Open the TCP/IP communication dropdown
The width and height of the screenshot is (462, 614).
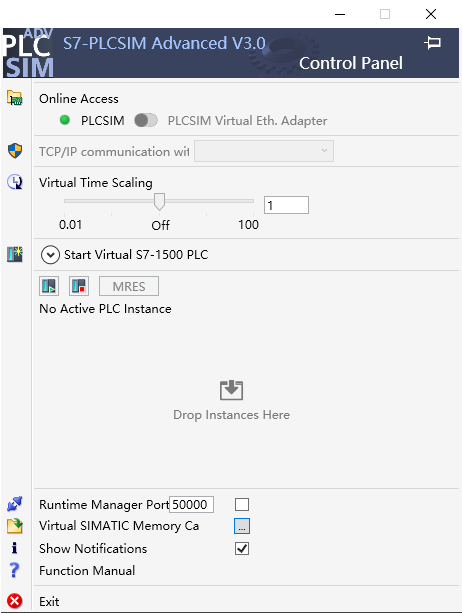tap(264, 151)
